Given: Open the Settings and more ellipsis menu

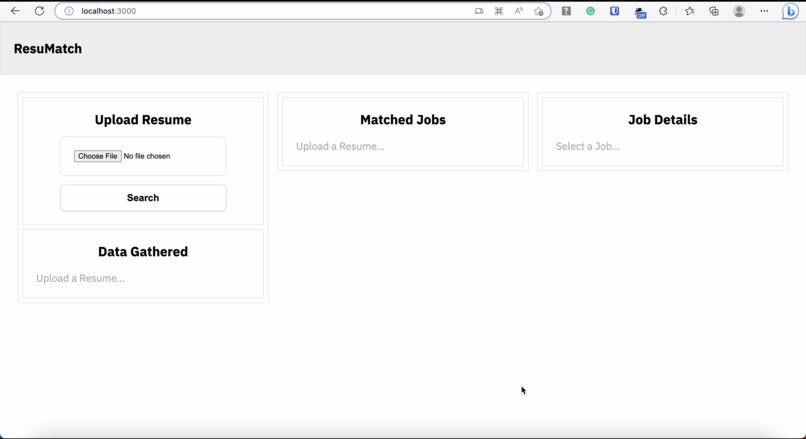Looking at the screenshot, I should point(764,11).
